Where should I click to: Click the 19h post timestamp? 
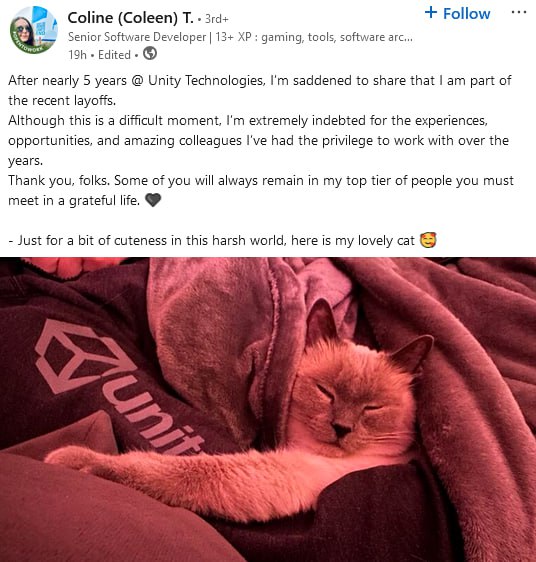[77, 55]
